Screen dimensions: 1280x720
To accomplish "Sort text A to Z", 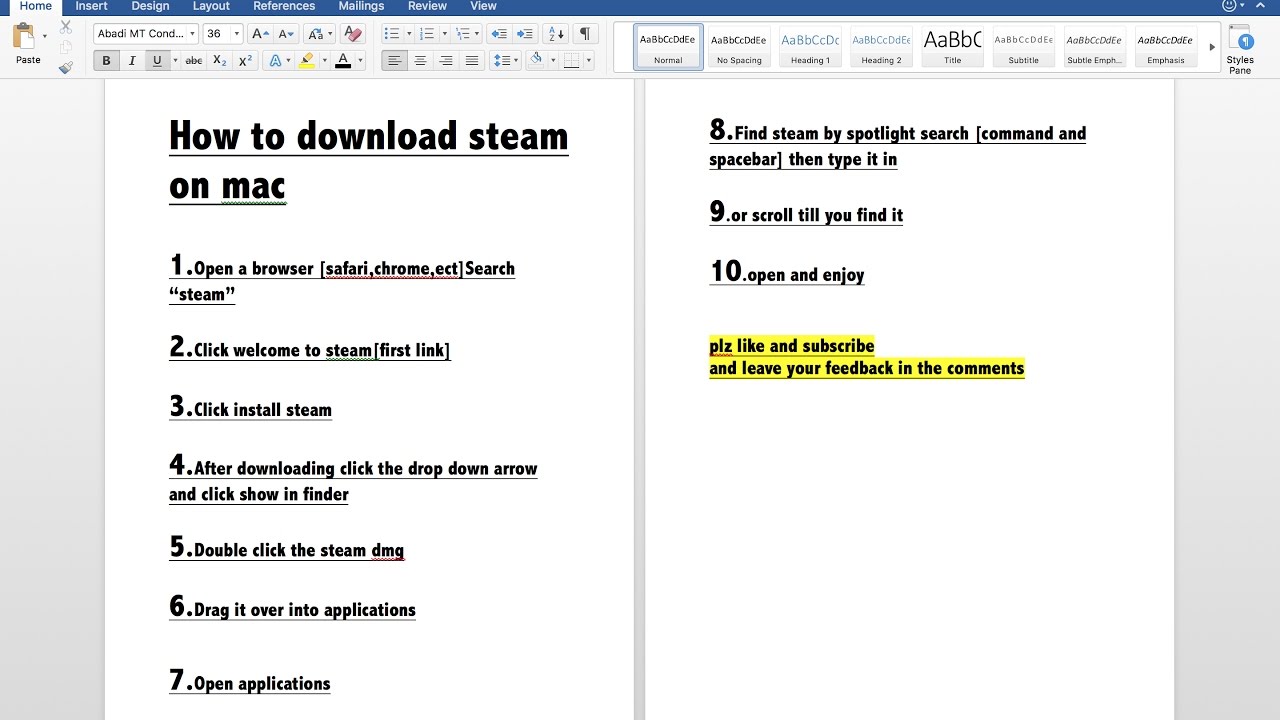I will (x=556, y=34).
